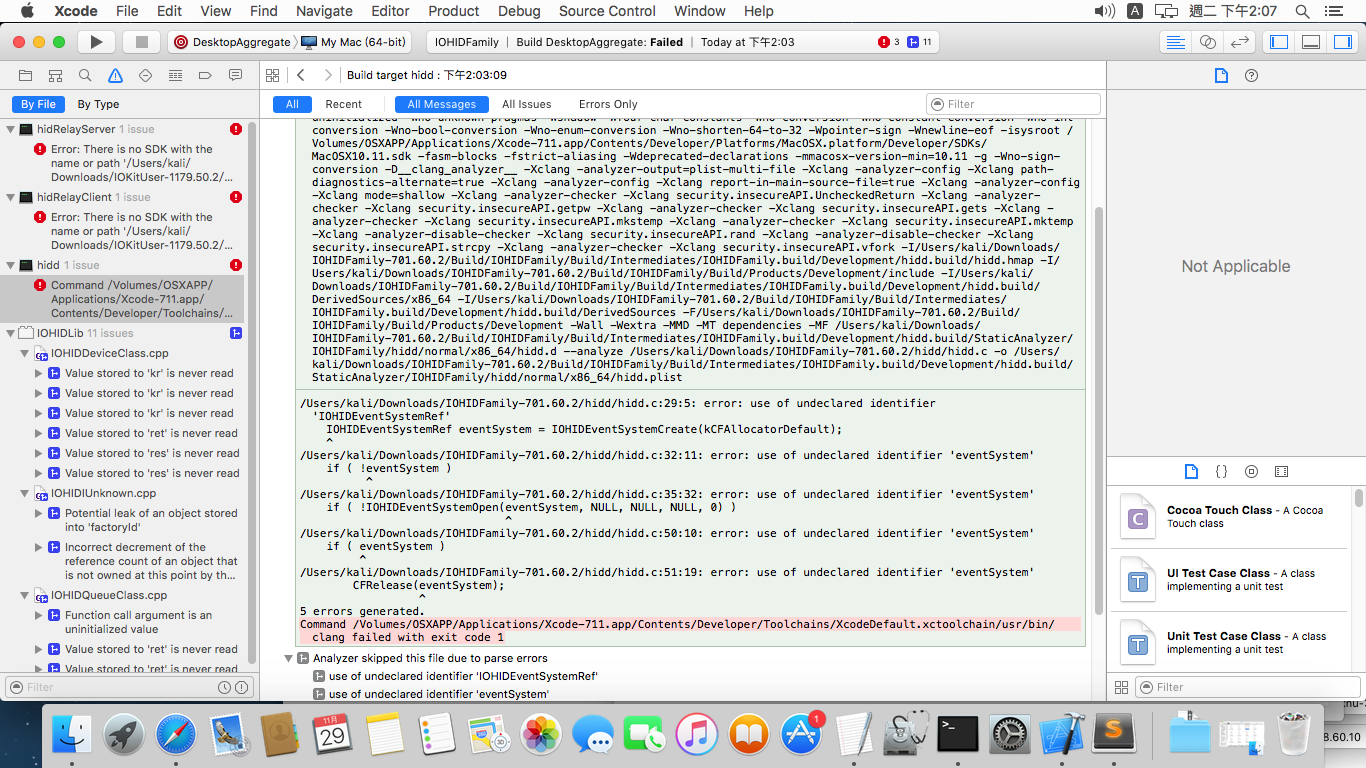This screenshot has height=768, width=1366.
Task: Select the Recent scope in build log
Action: pos(344,104)
